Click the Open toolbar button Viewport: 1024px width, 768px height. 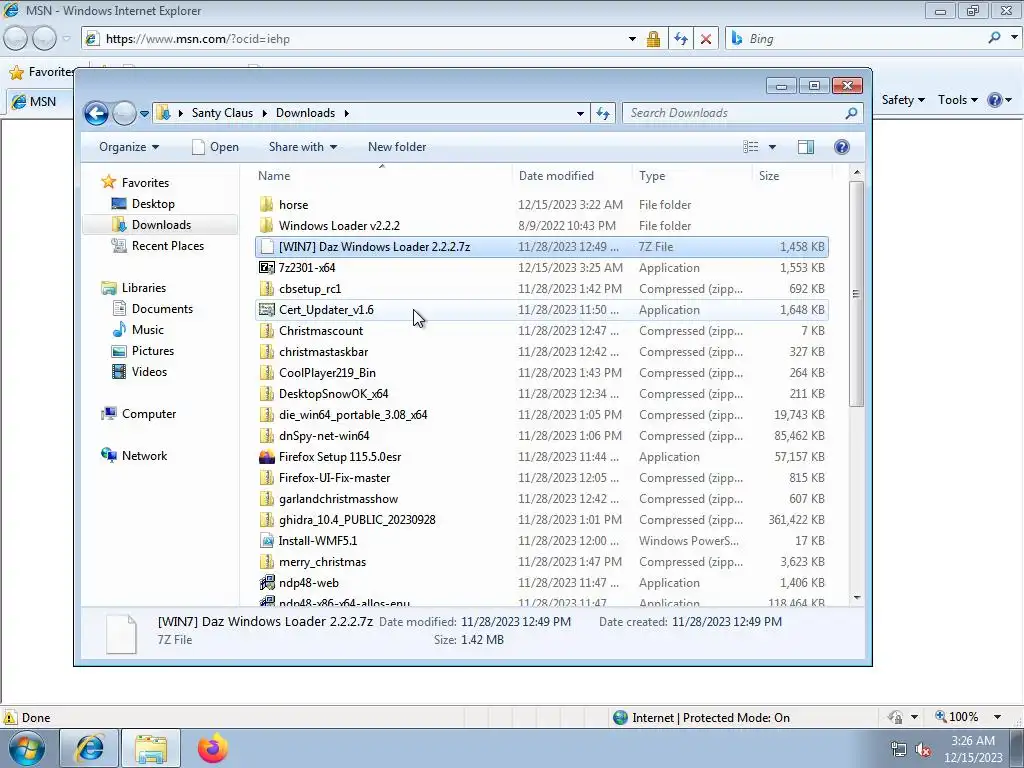pyautogui.click(x=216, y=147)
